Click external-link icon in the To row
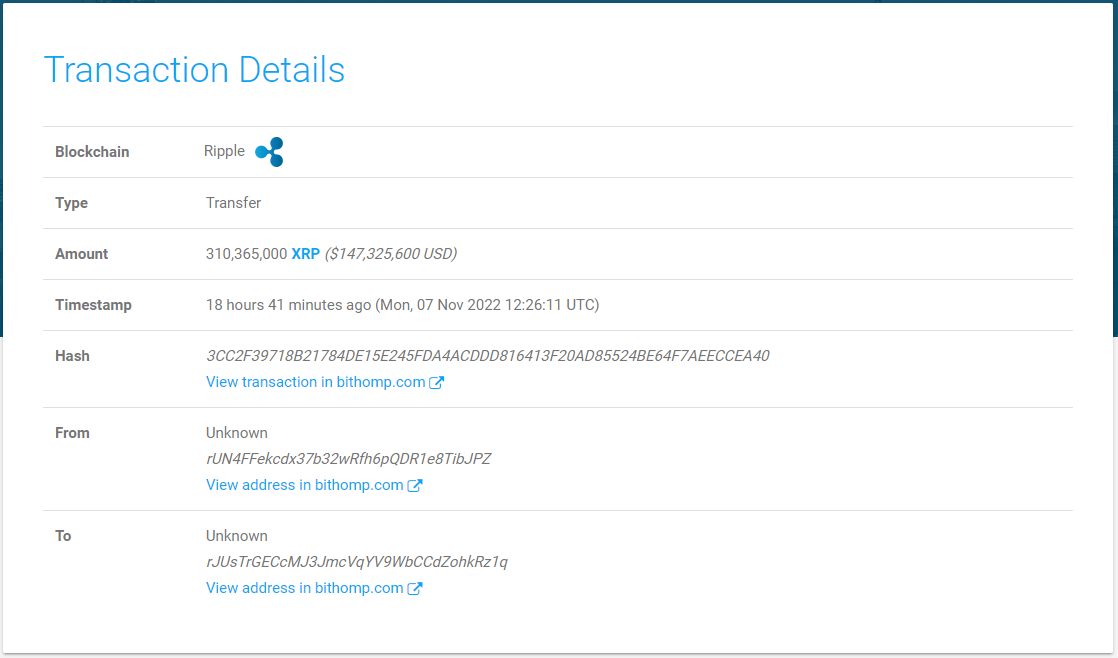Viewport: 1118px width, 658px height. pos(415,588)
